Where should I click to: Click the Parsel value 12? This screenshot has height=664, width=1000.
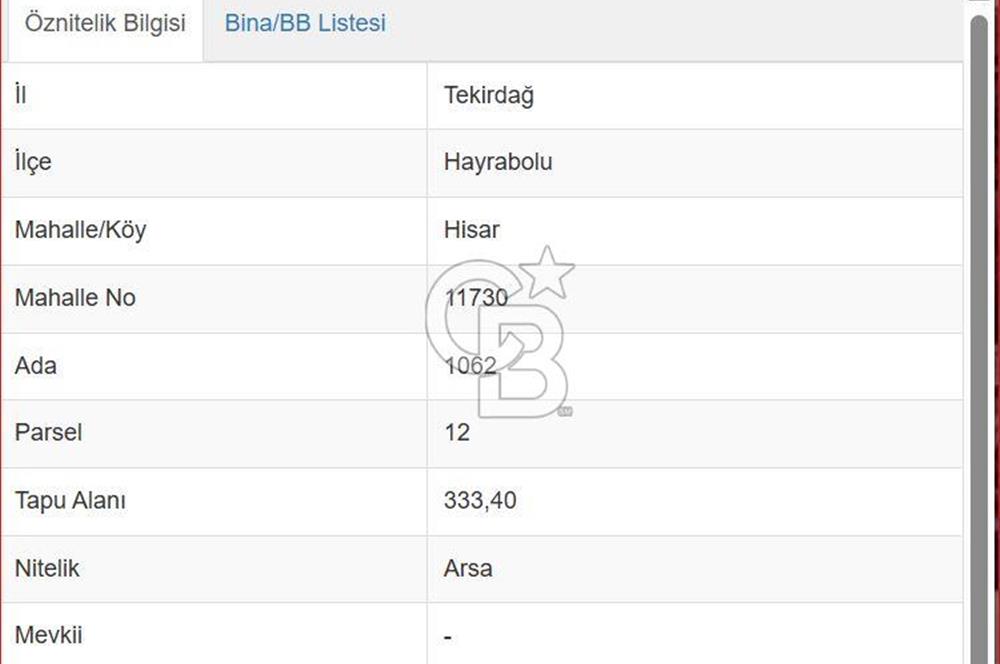pos(457,434)
